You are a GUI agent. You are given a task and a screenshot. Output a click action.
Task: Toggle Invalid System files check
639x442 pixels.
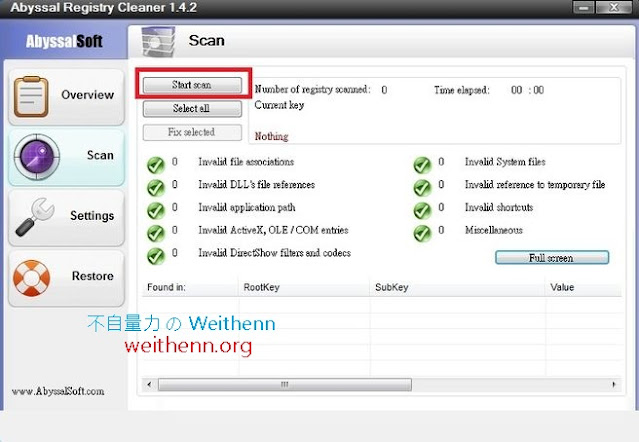(422, 165)
